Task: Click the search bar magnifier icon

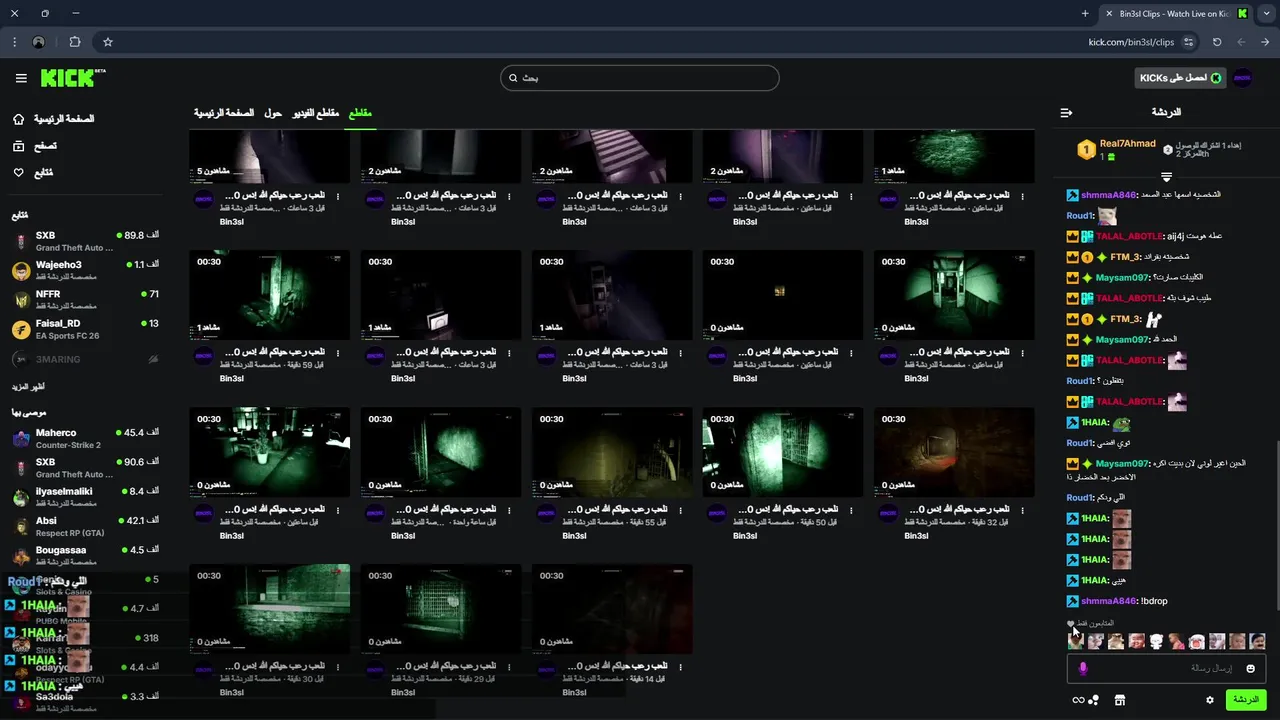Action: (x=513, y=78)
